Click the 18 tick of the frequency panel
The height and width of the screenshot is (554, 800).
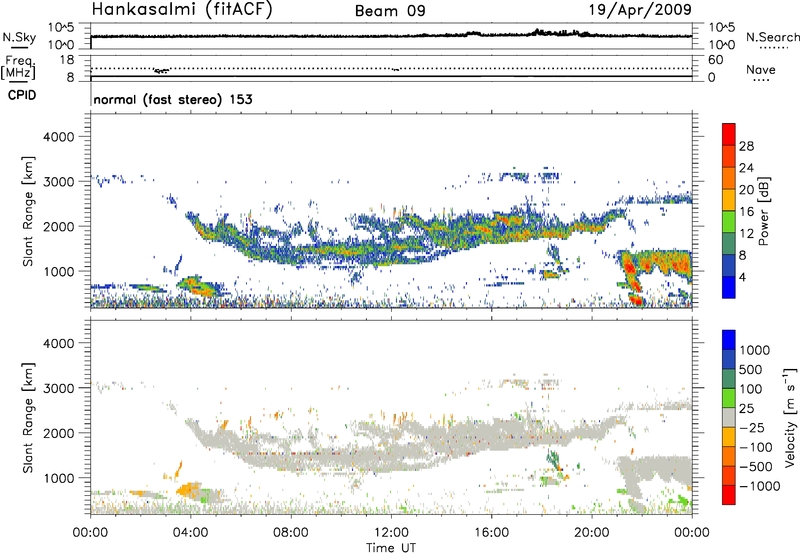pos(67,60)
